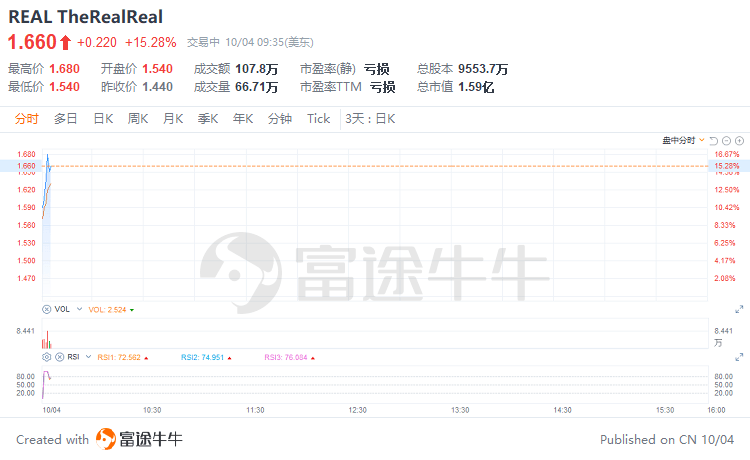Click the RSI2: 74.951 readout
The image size is (750, 460).
point(202,357)
